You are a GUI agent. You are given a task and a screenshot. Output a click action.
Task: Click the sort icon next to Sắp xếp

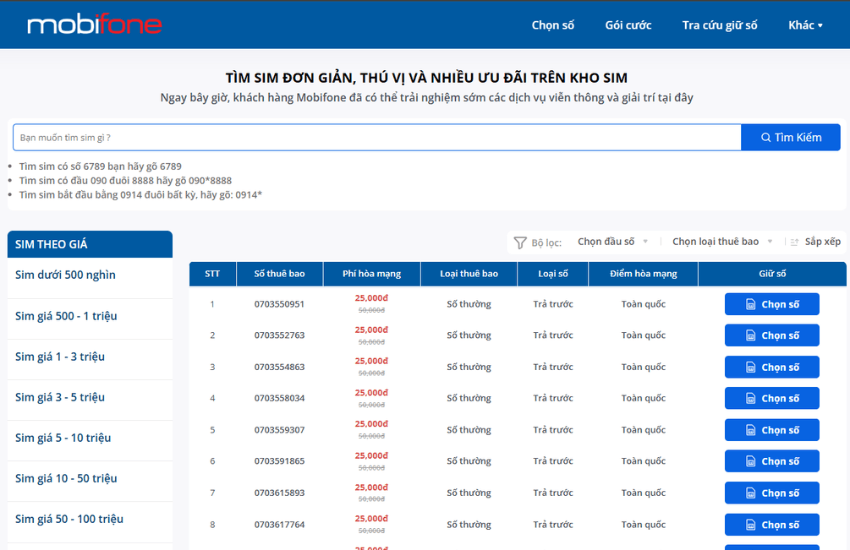[795, 242]
